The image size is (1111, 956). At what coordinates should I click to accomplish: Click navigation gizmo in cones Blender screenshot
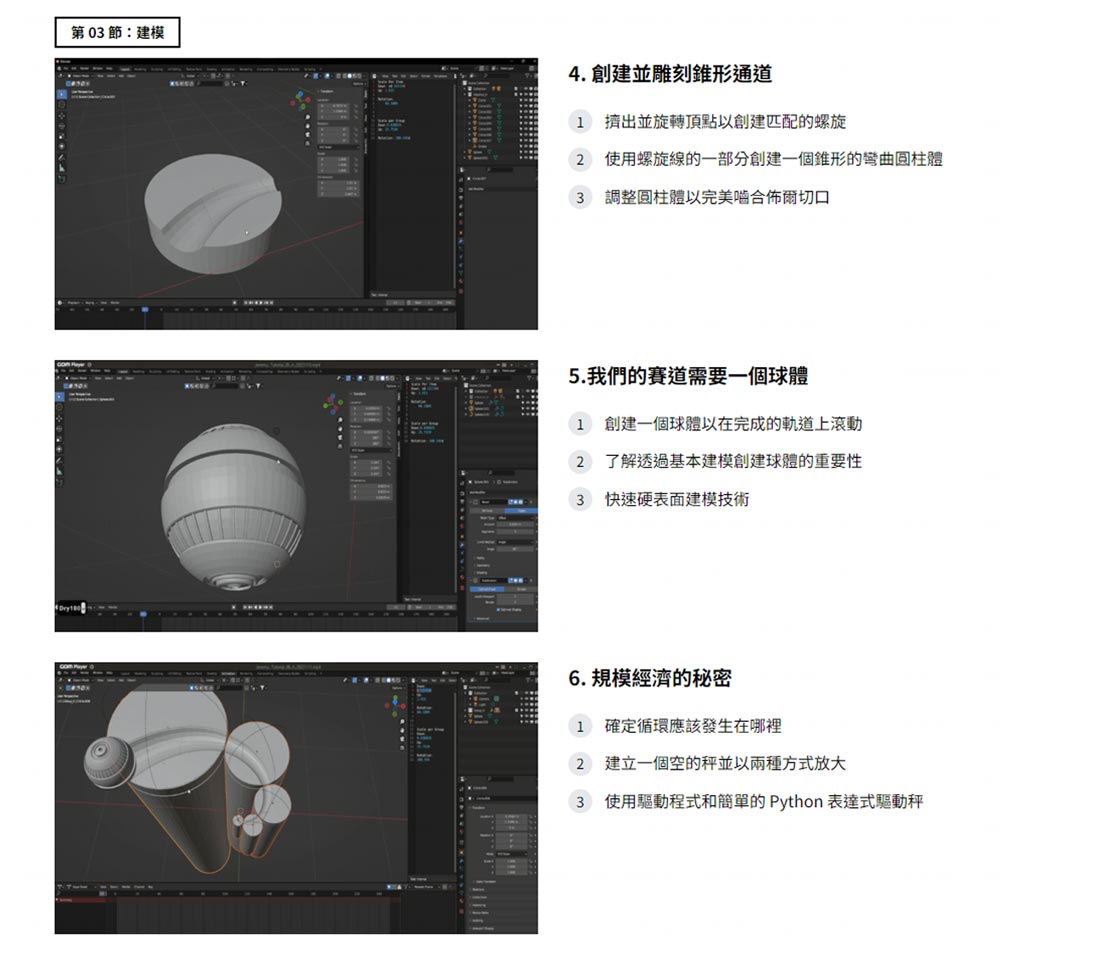[x=395, y=704]
